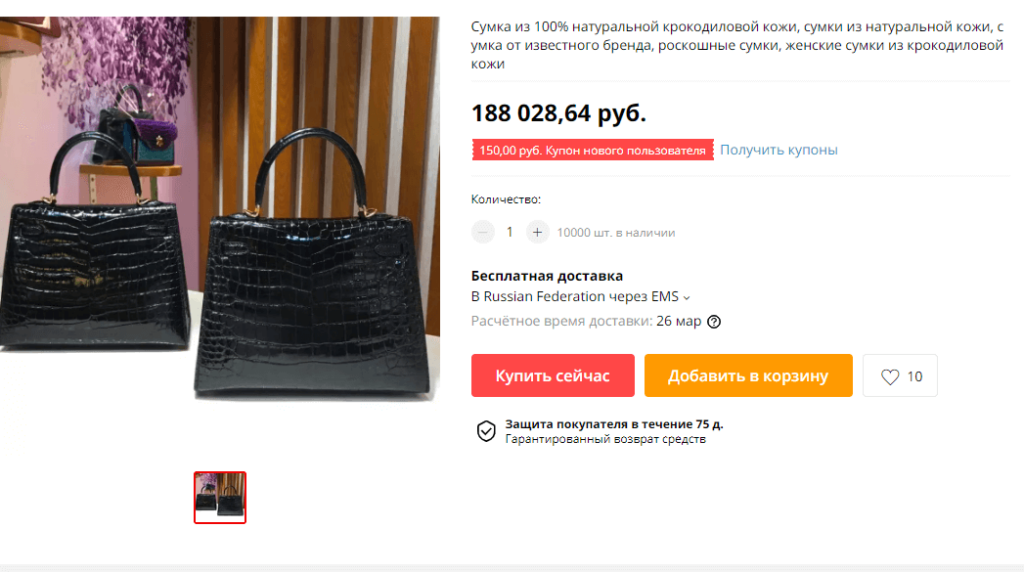1024x572 pixels.
Task: Click the 'В Russian Federation через EMS' text
Action: tap(575, 297)
